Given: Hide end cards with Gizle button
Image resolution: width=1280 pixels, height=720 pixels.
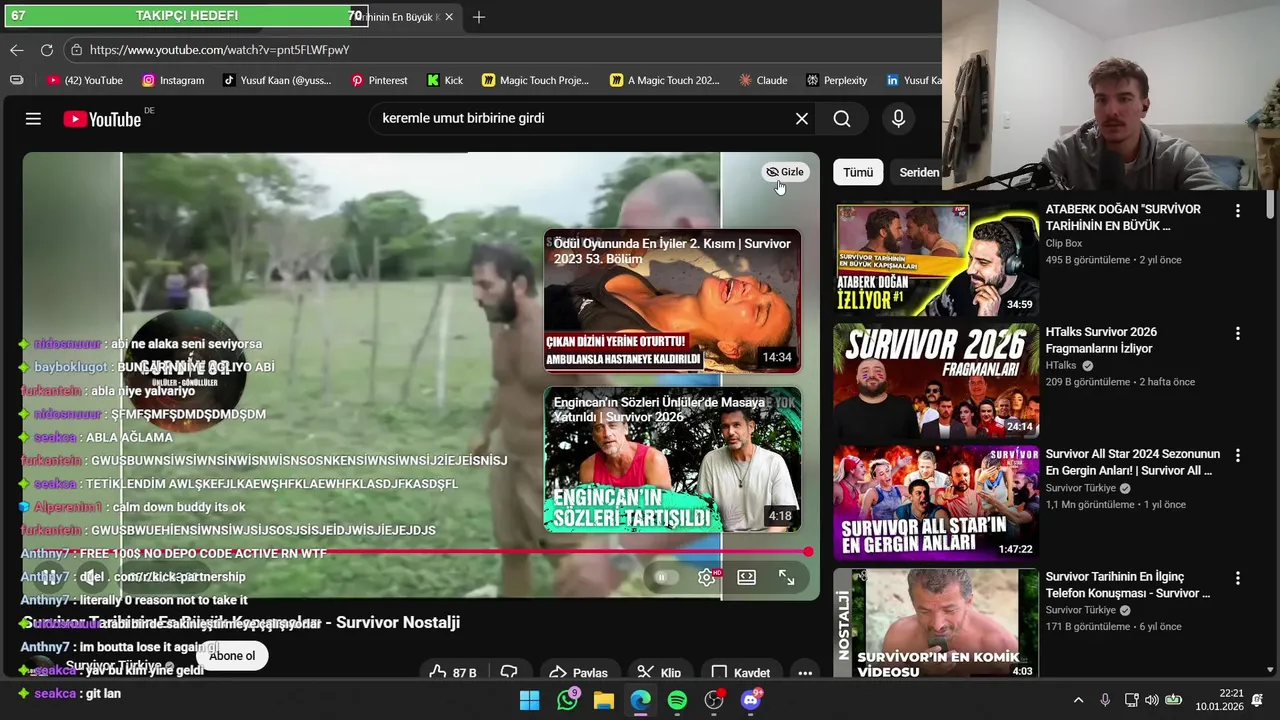Looking at the screenshot, I should (785, 172).
